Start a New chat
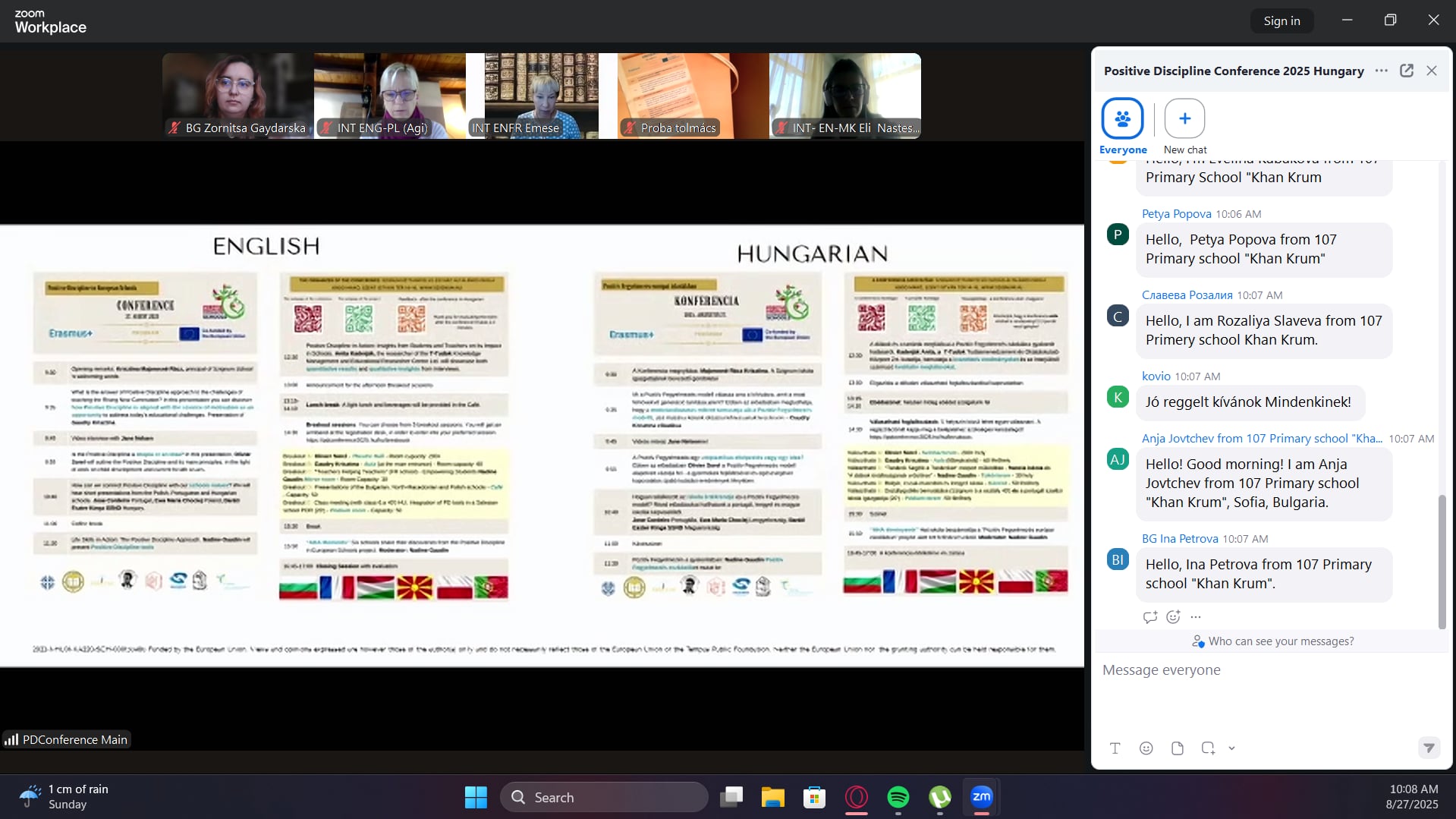 pos(1184,119)
